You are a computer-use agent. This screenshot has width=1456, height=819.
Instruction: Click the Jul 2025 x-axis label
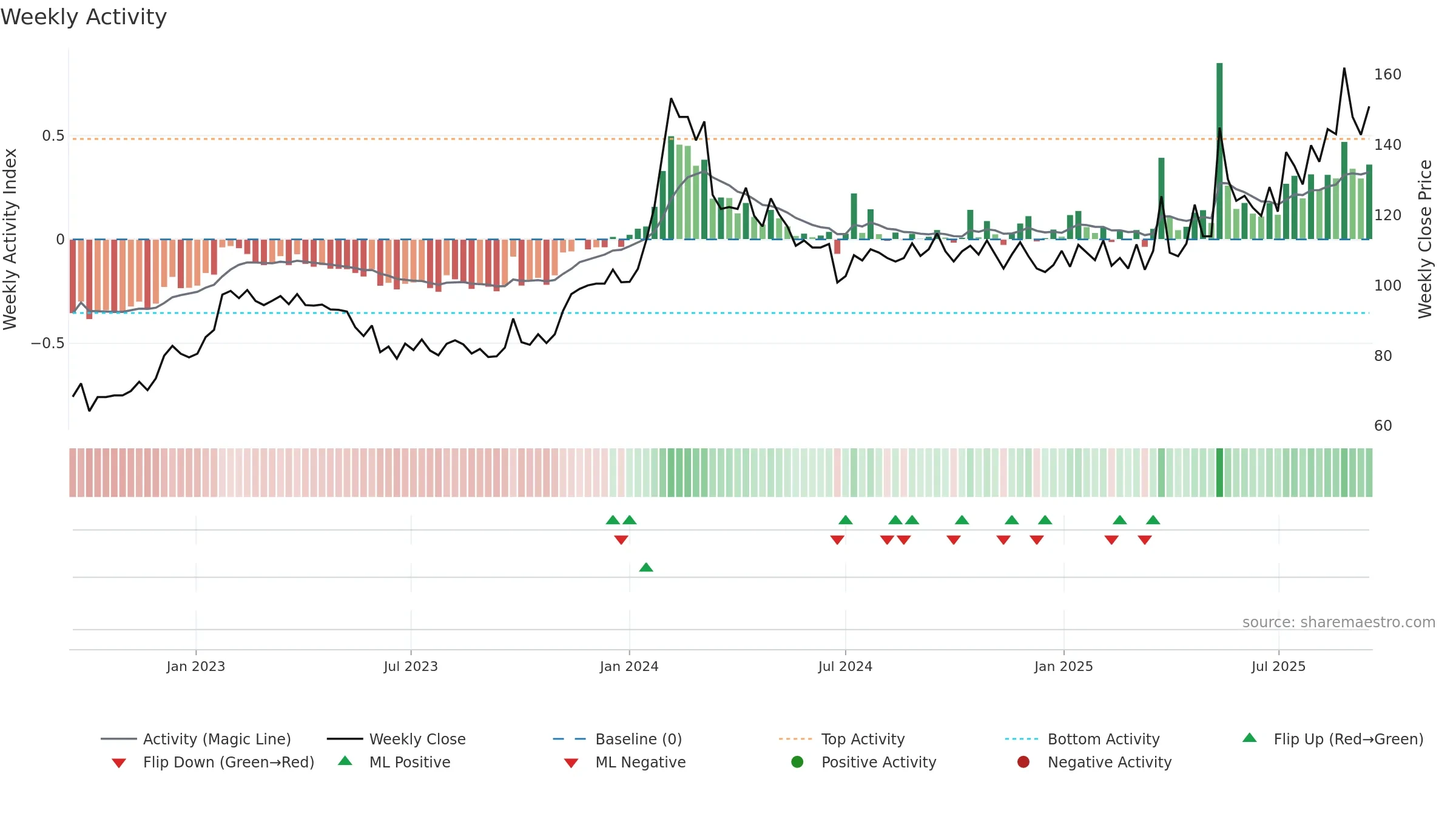tap(1278, 667)
